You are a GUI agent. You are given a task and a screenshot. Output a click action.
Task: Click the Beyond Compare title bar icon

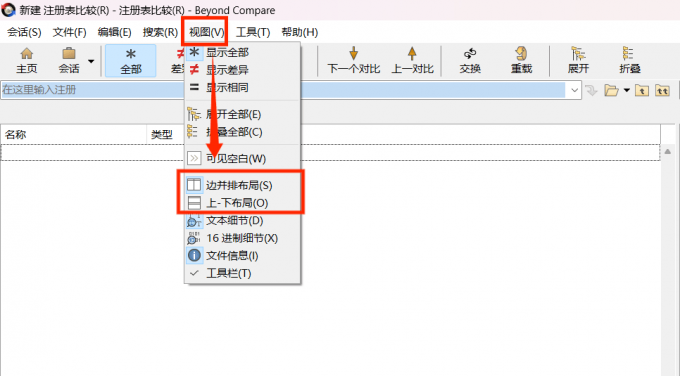point(9,10)
